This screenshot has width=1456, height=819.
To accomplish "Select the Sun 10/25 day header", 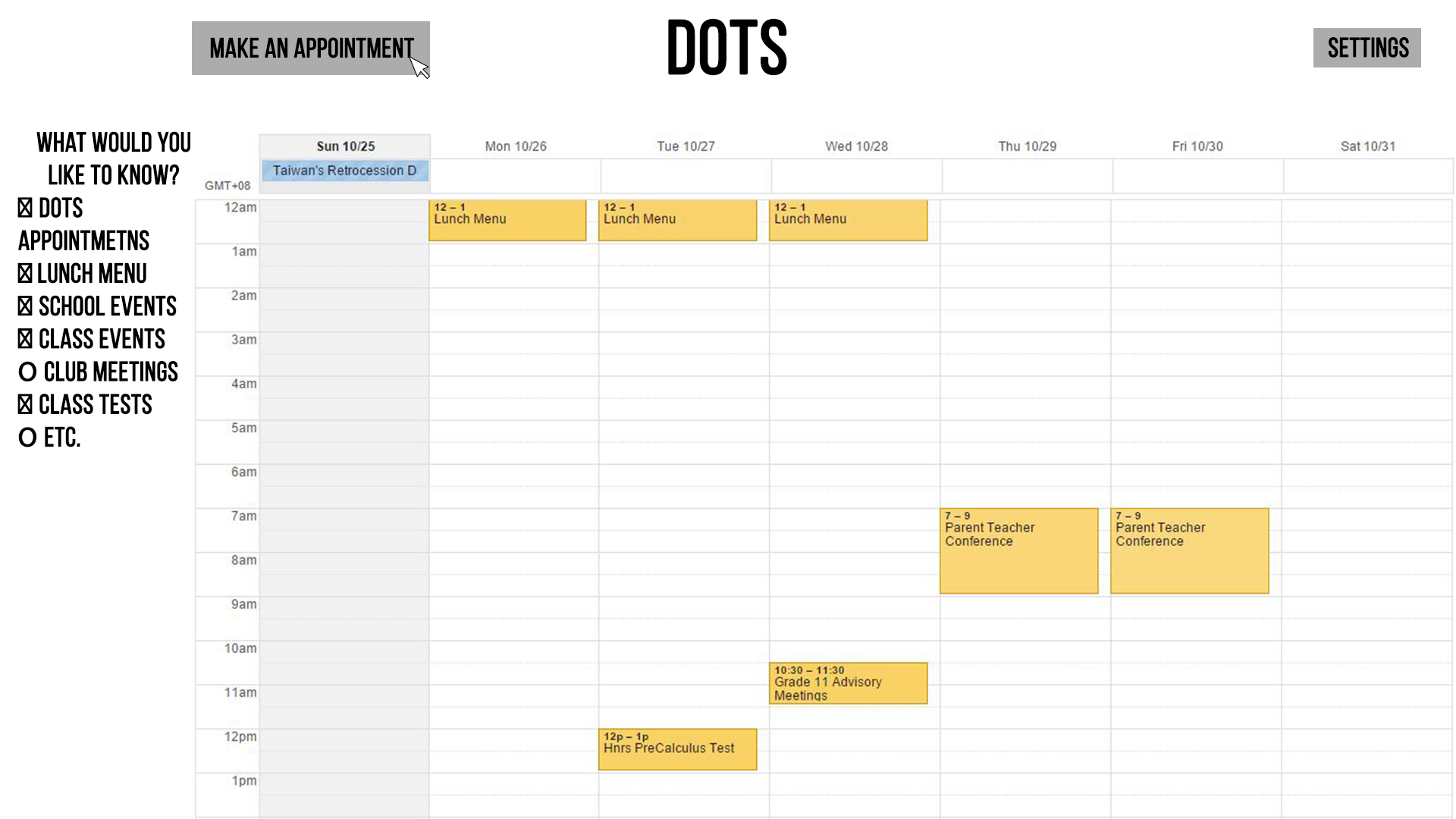I will point(345,146).
